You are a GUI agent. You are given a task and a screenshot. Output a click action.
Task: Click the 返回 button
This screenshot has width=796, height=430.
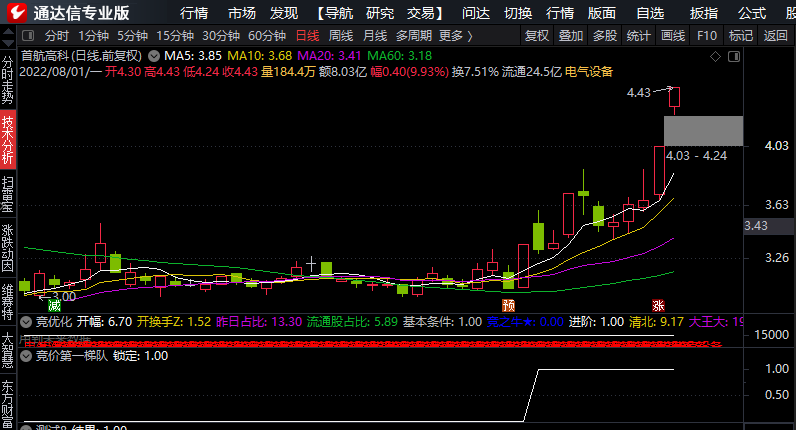click(x=775, y=36)
